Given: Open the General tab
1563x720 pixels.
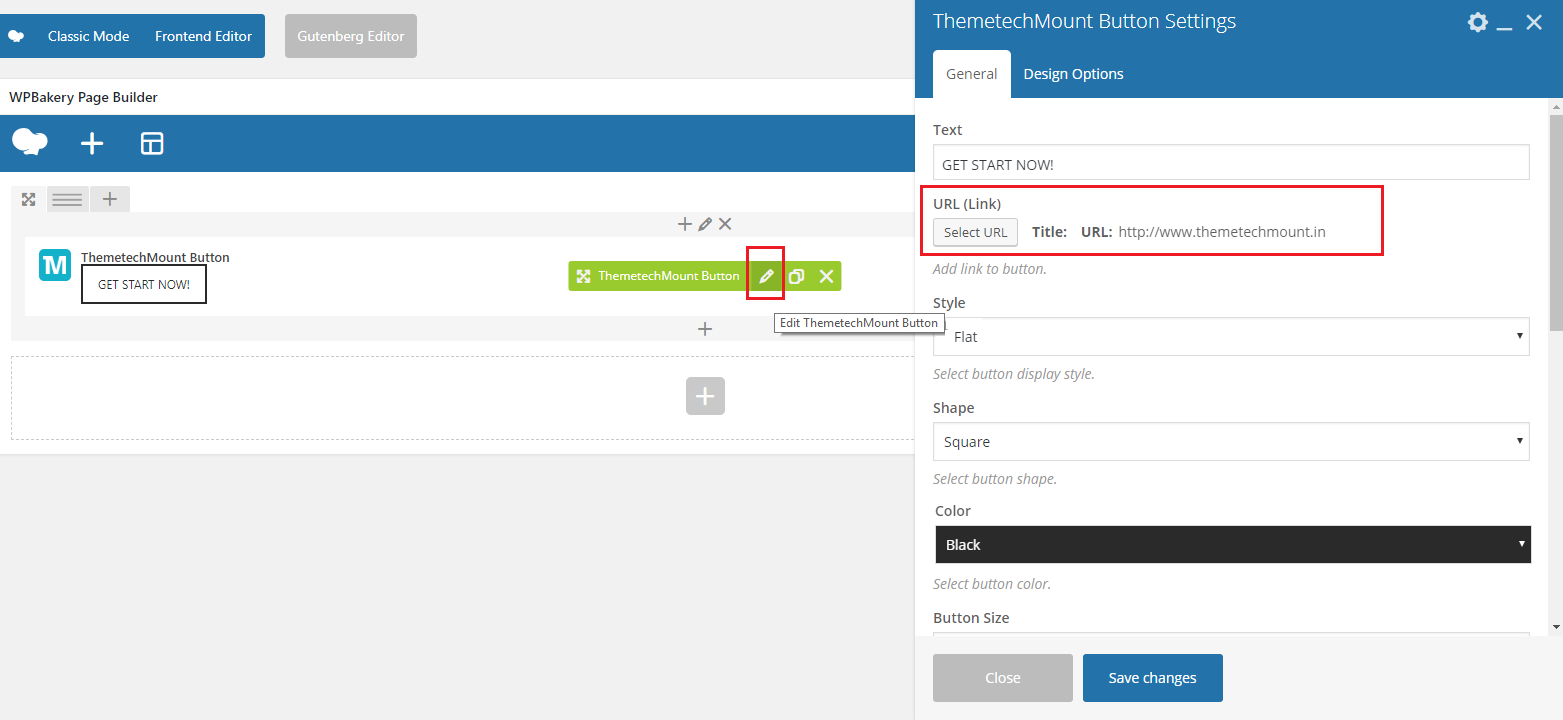Looking at the screenshot, I should (972, 74).
